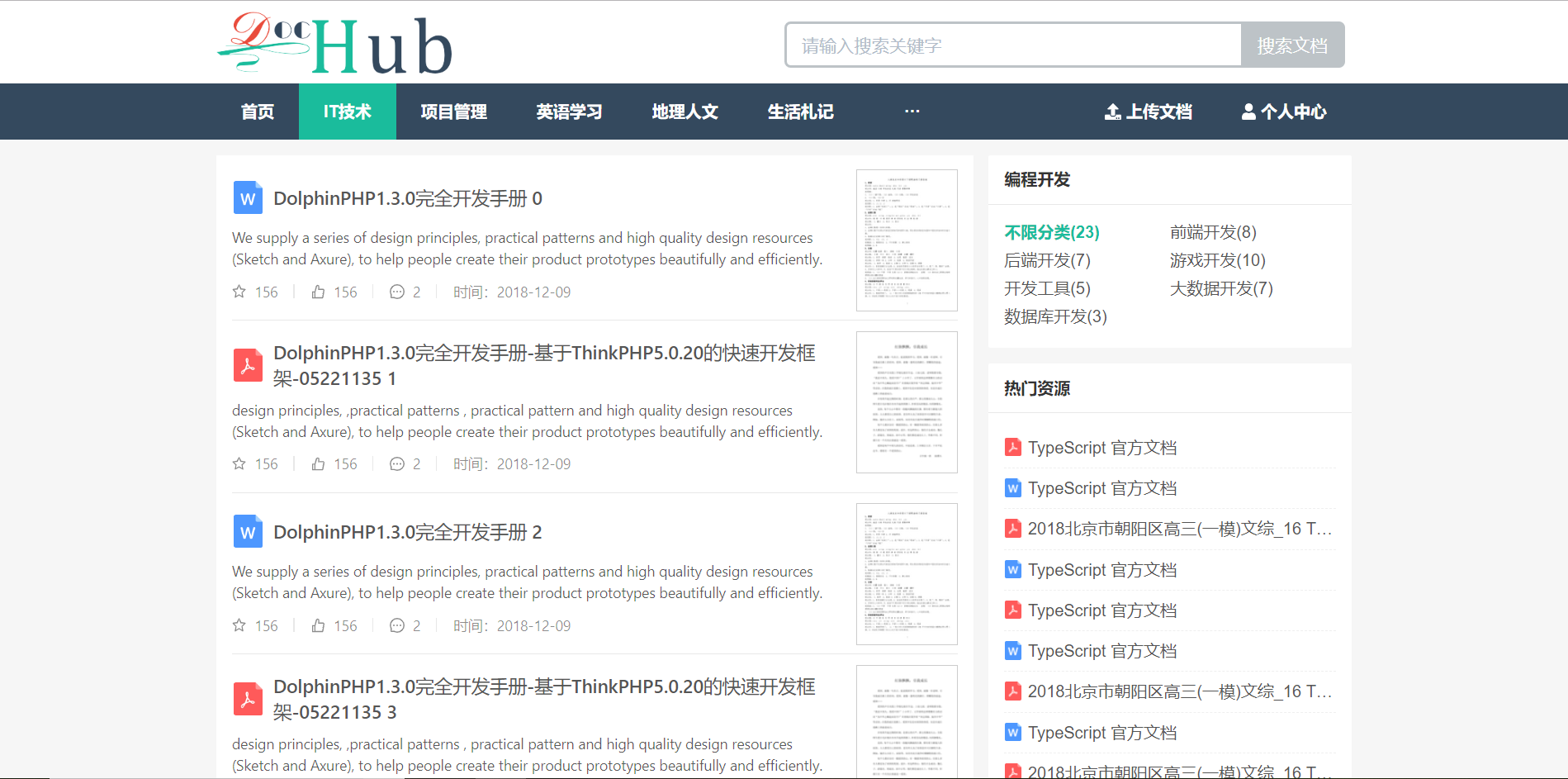Click PDF icon of fifth 热门资源 item
Image resolution: width=1568 pixels, height=779 pixels.
tap(1013, 610)
